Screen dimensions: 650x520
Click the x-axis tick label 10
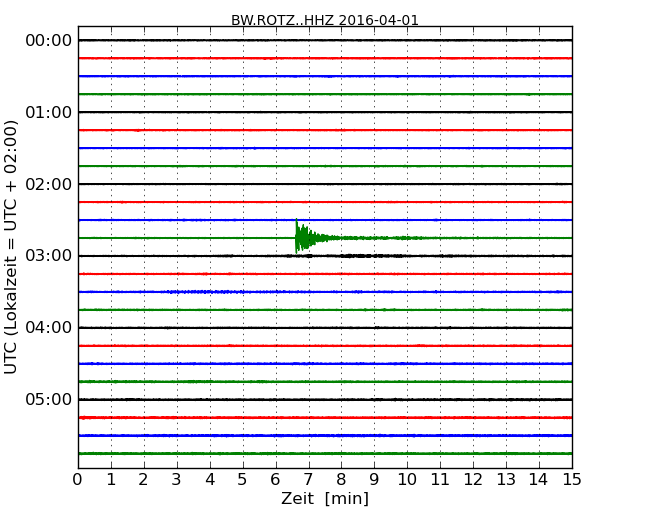(407, 480)
